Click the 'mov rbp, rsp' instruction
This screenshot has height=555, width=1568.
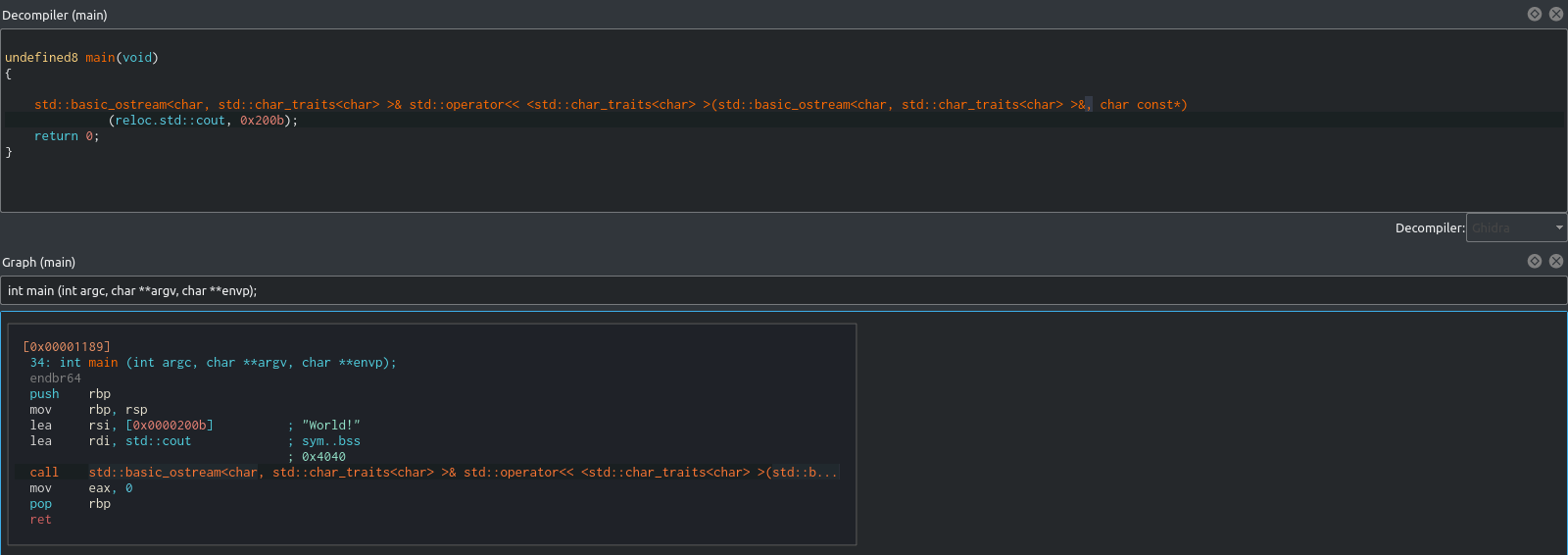(x=88, y=410)
